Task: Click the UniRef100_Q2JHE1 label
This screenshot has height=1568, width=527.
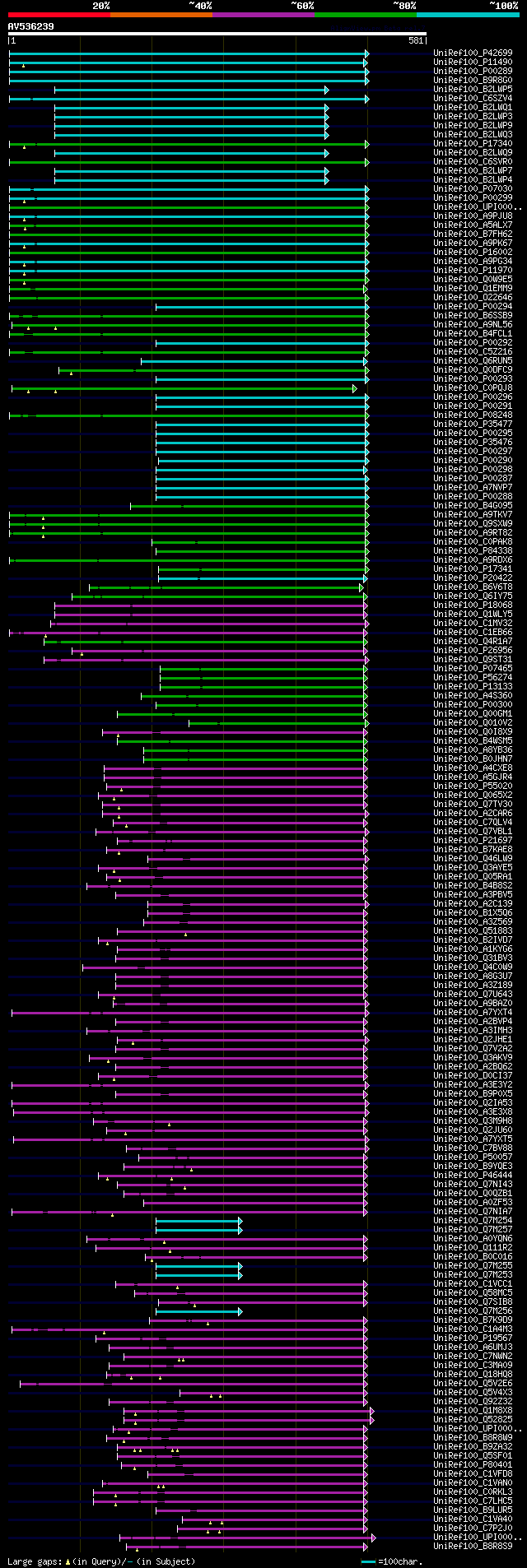Action: (473, 1040)
